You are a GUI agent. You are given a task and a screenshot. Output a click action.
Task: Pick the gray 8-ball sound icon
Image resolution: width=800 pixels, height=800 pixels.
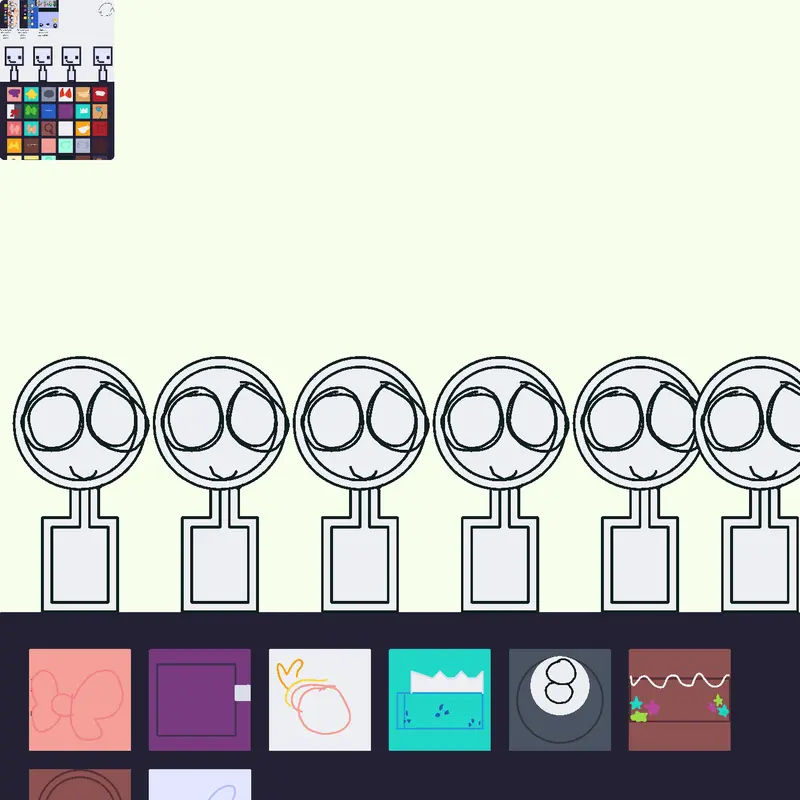(560, 699)
